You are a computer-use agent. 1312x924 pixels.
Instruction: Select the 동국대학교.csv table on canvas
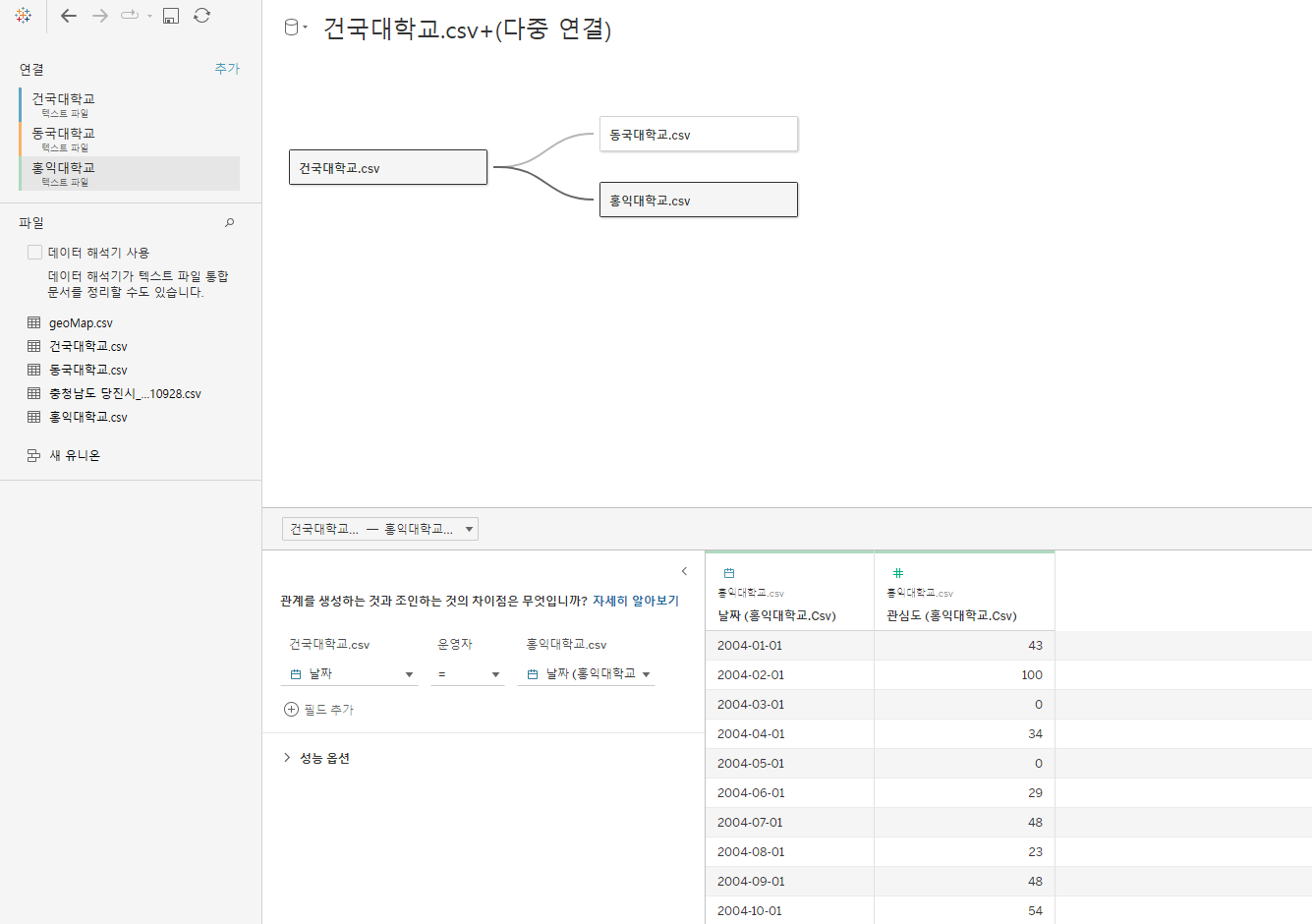(699, 134)
